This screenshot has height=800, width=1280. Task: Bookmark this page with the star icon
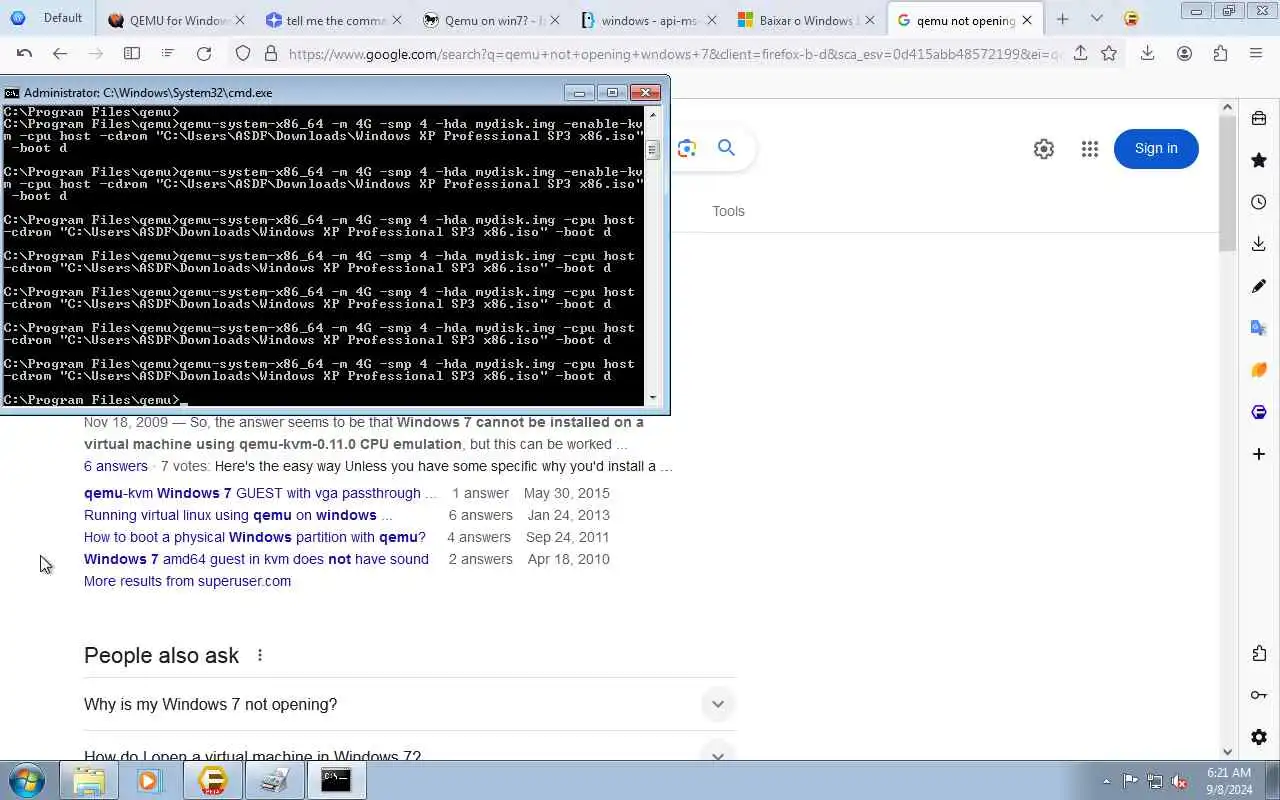(x=1109, y=54)
